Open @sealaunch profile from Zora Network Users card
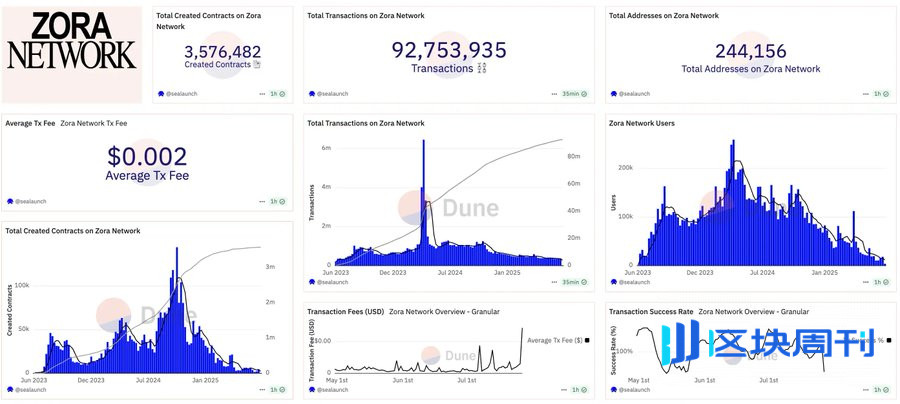The height and width of the screenshot is (404, 900). pyautogui.click(x=630, y=282)
